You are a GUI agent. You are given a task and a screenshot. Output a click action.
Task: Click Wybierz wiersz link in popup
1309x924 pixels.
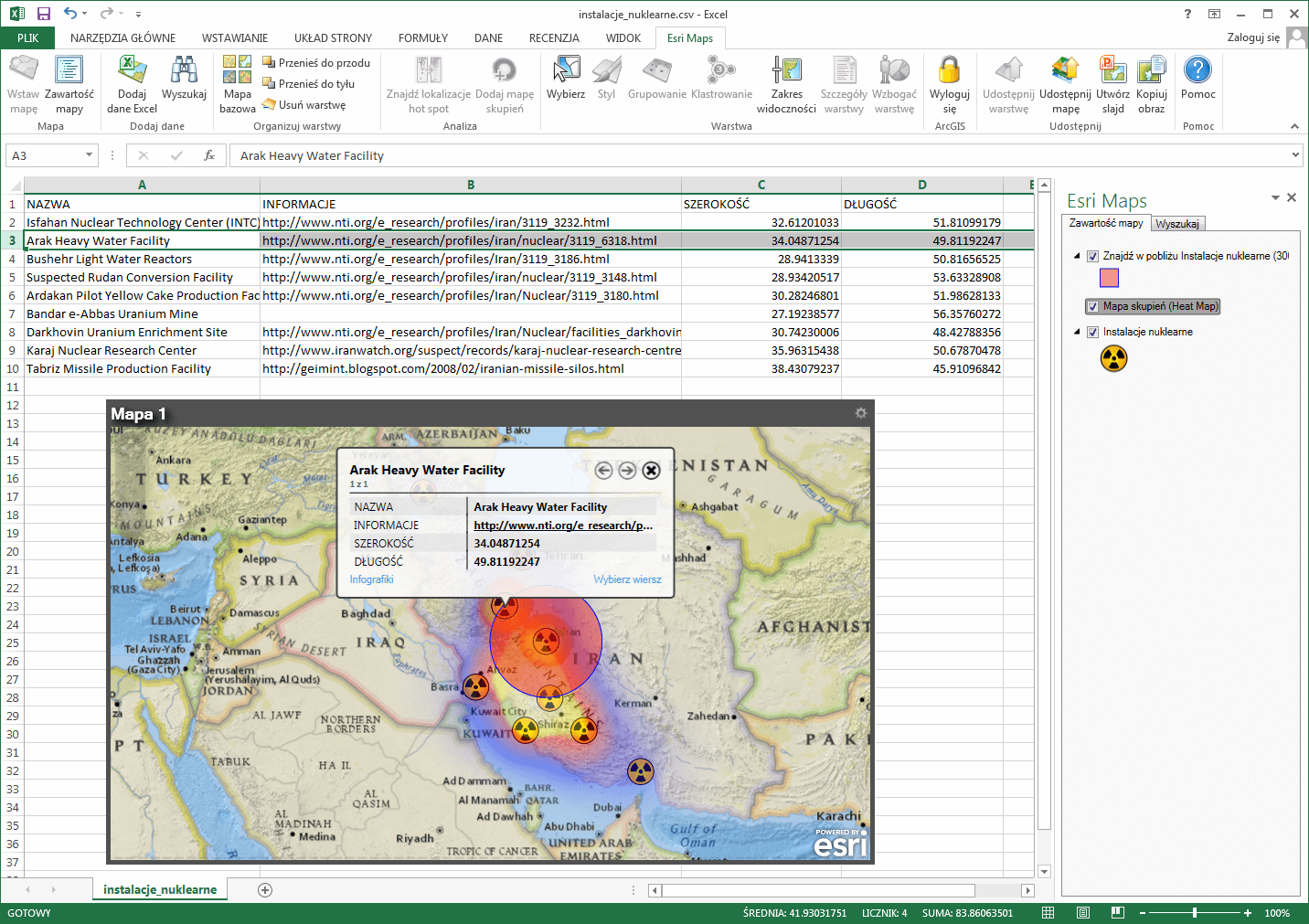click(627, 579)
